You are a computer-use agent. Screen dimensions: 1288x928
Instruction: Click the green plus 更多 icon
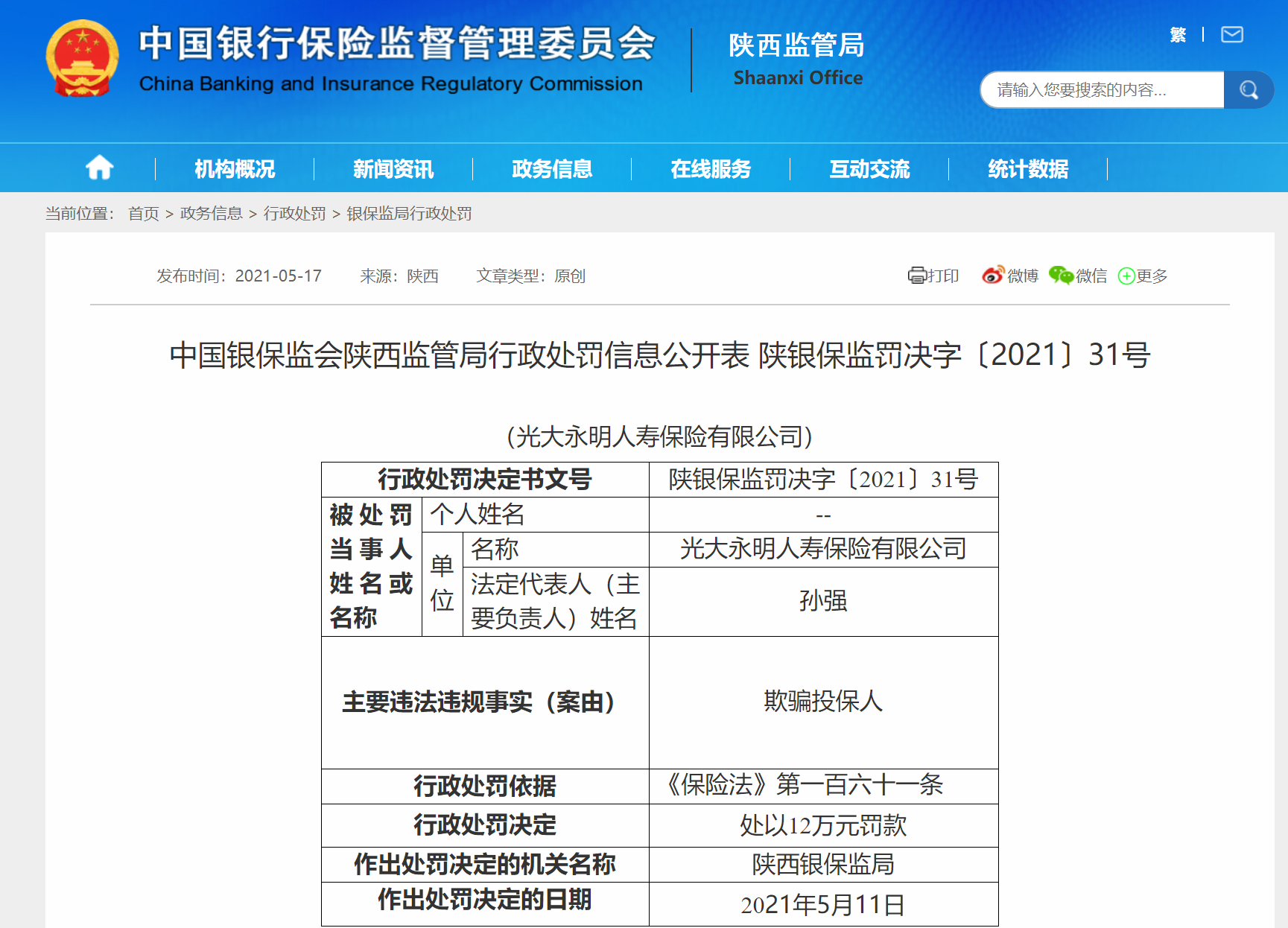(1126, 276)
